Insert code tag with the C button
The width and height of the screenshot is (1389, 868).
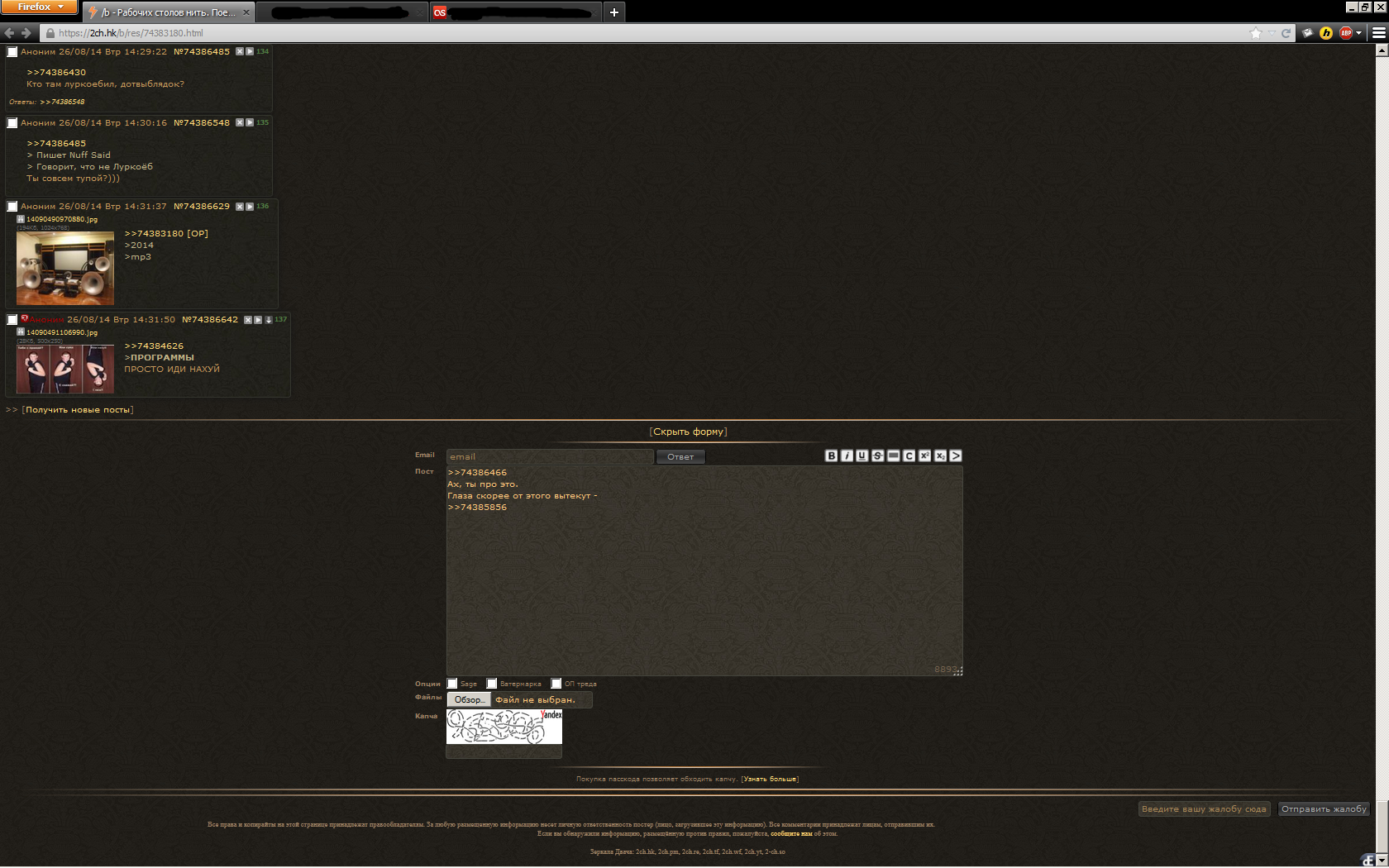click(x=909, y=455)
